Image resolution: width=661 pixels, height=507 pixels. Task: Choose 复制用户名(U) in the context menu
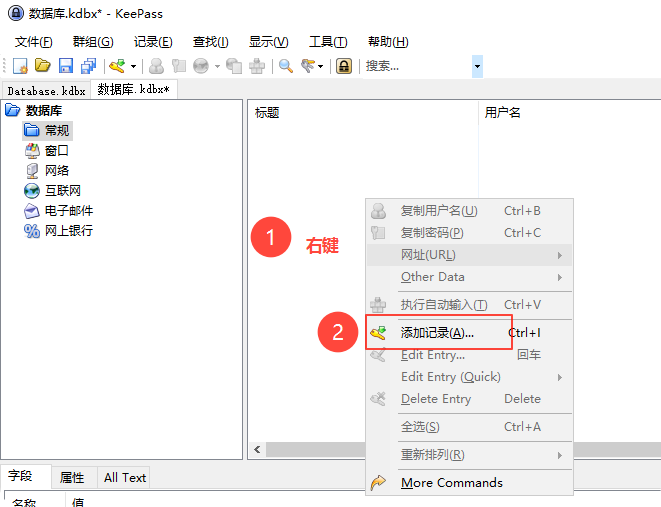coord(469,211)
